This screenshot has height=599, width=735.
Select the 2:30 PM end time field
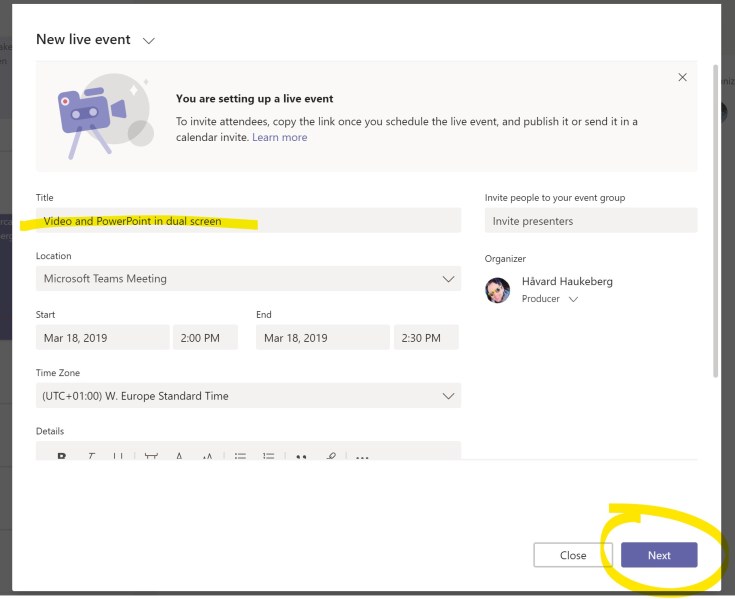pyautogui.click(x=425, y=338)
